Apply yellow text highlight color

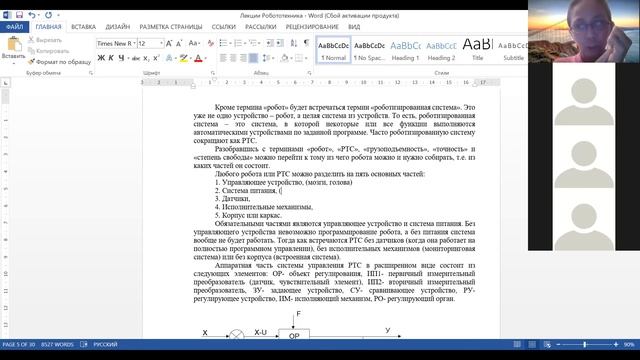point(184,58)
